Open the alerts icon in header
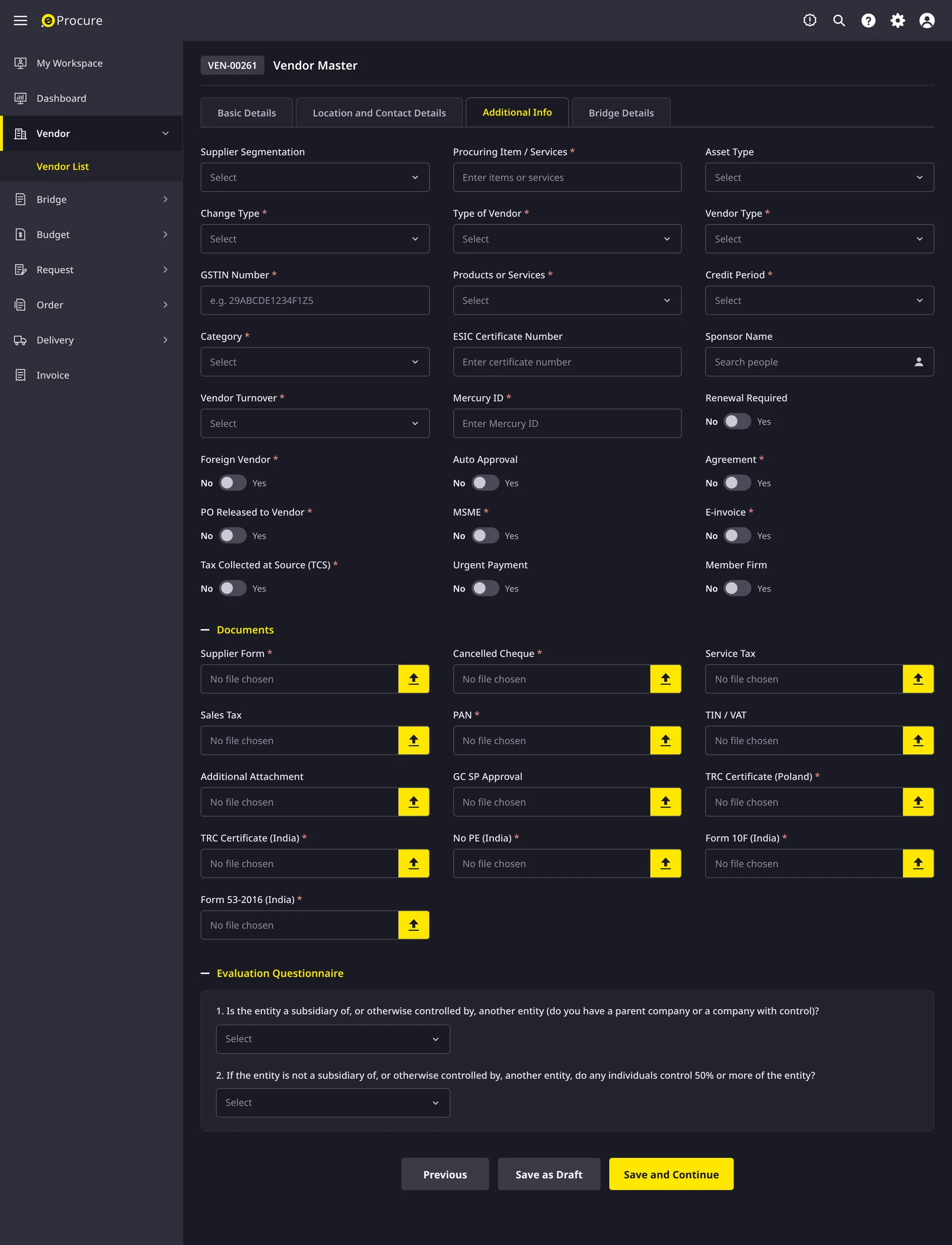This screenshot has width=952, height=1245. [x=810, y=21]
